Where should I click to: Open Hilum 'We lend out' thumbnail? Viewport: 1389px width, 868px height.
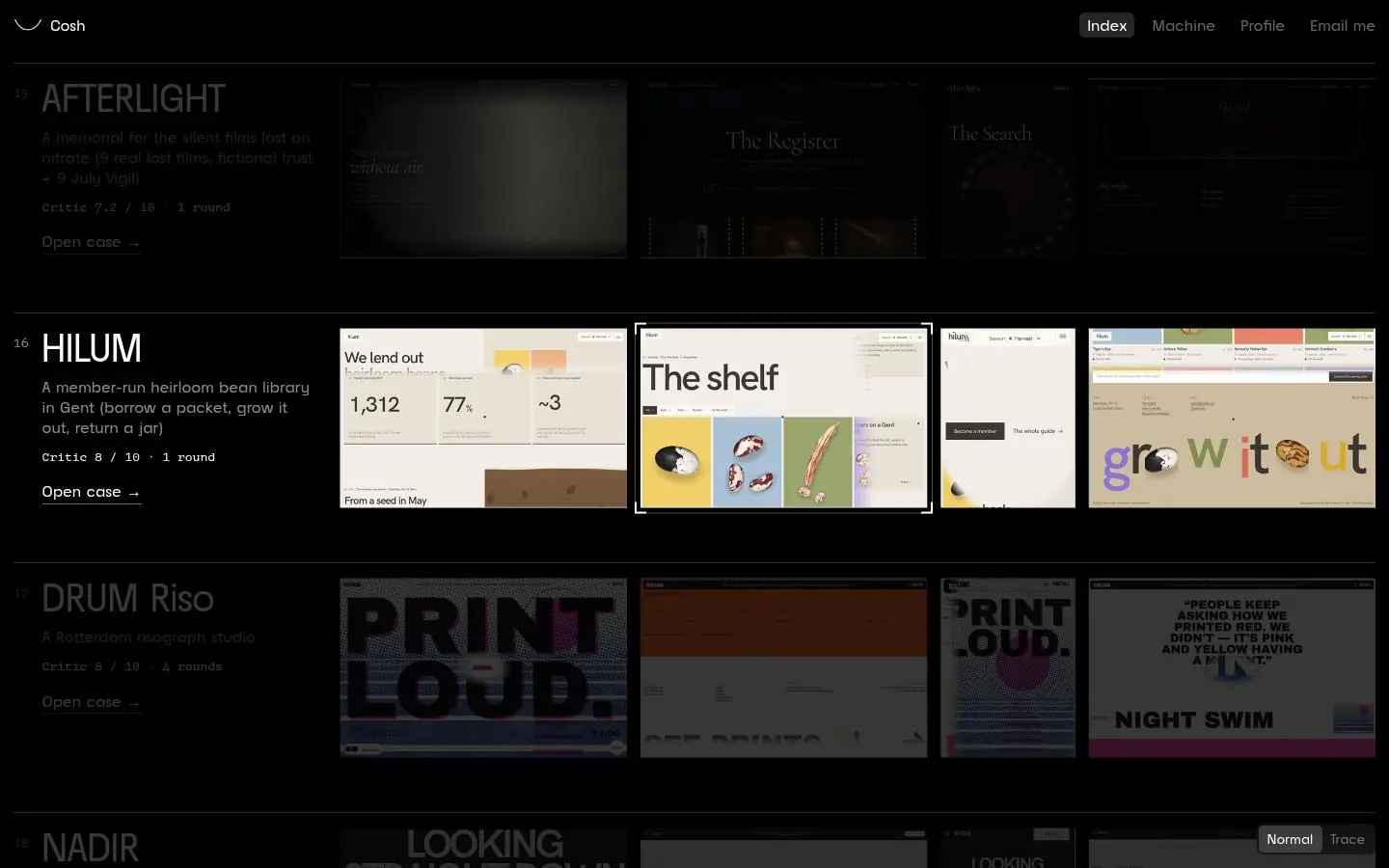point(483,419)
